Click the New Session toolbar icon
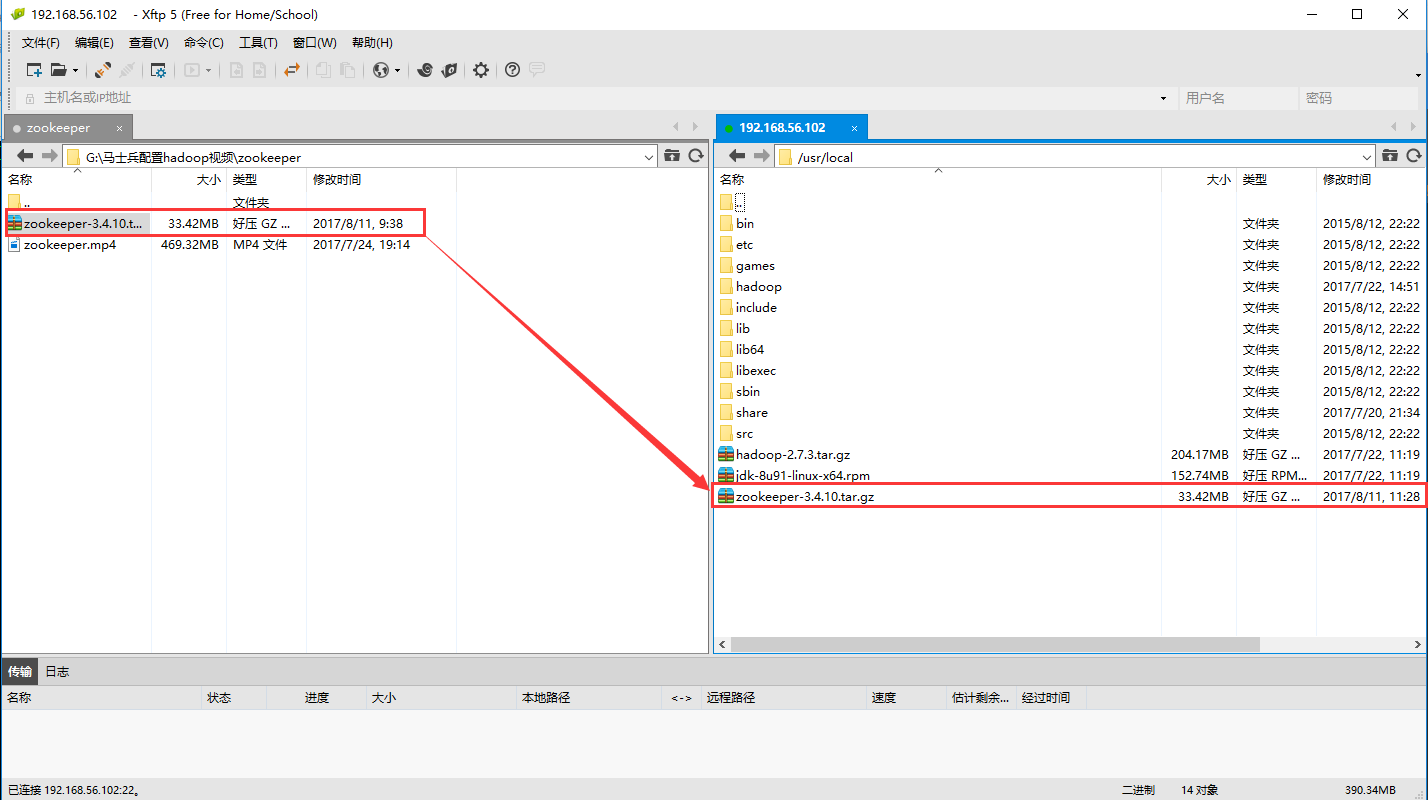 coord(34,70)
